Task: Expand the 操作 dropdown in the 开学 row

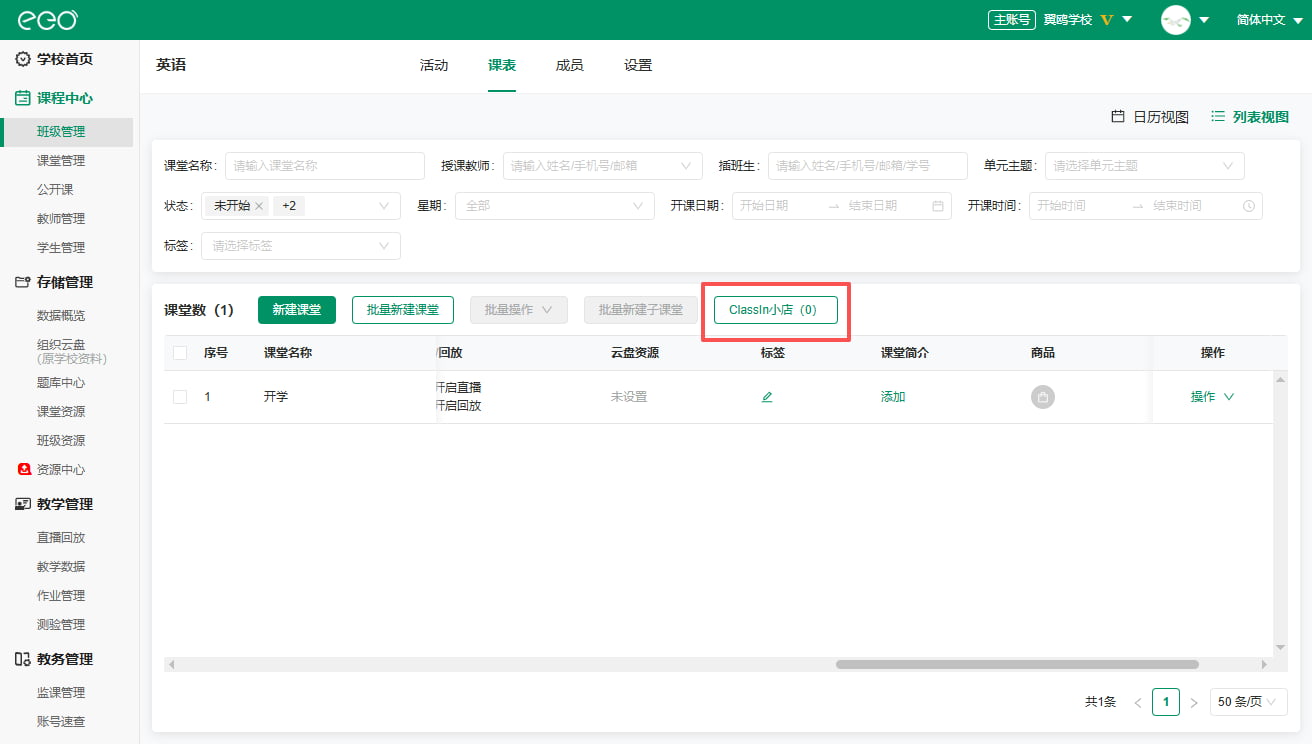Action: tap(1212, 397)
